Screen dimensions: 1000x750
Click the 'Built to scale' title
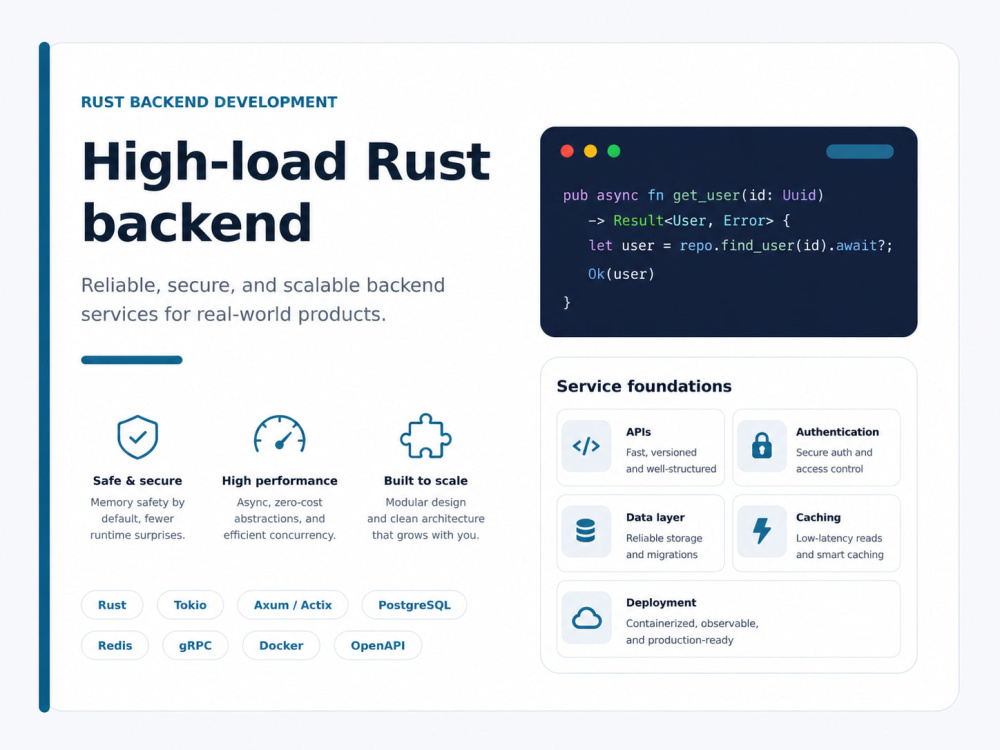425,481
